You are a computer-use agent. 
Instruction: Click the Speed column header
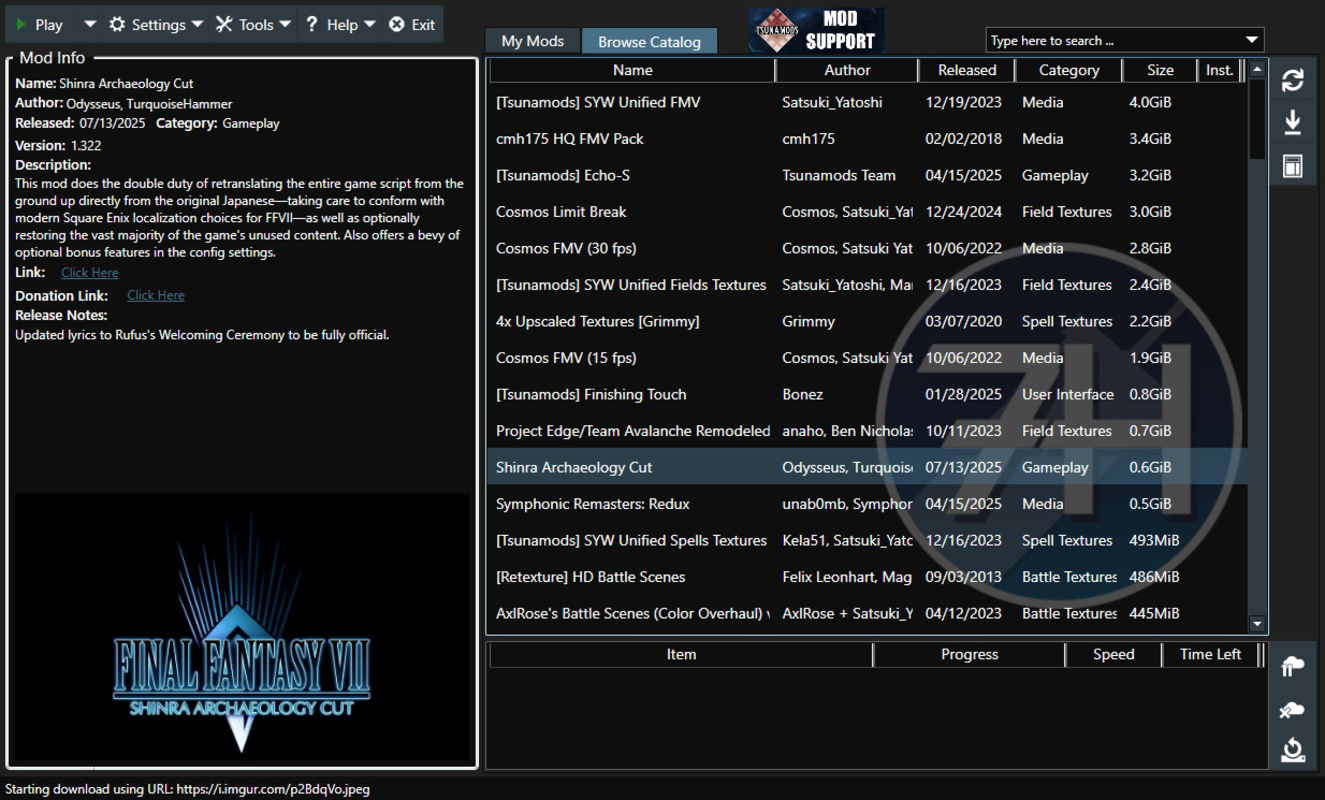point(1113,654)
